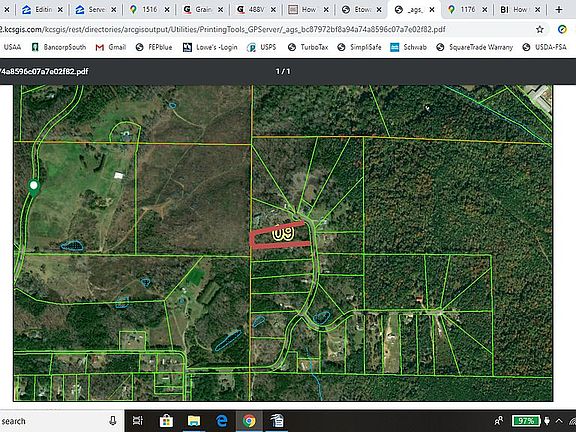Open the USAA bookmark
Viewport: 576px width, 432px height.
(x=12, y=47)
